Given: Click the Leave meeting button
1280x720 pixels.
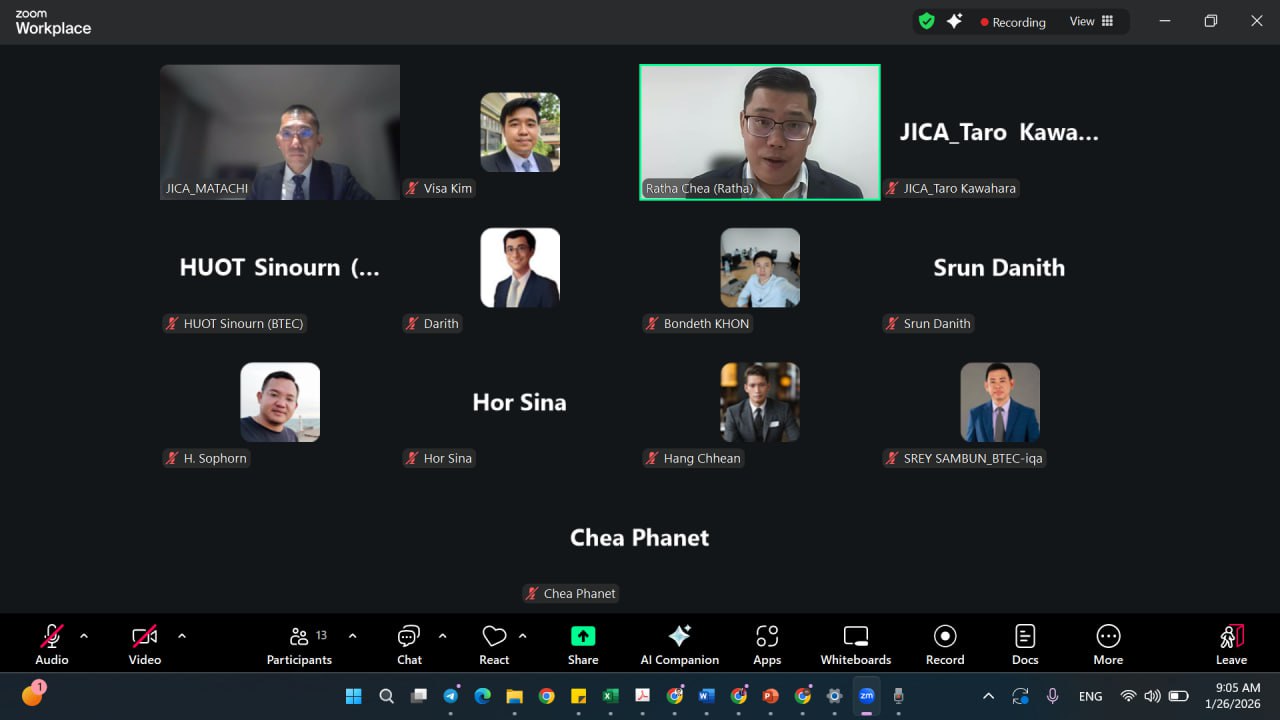Looking at the screenshot, I should pos(1231,645).
